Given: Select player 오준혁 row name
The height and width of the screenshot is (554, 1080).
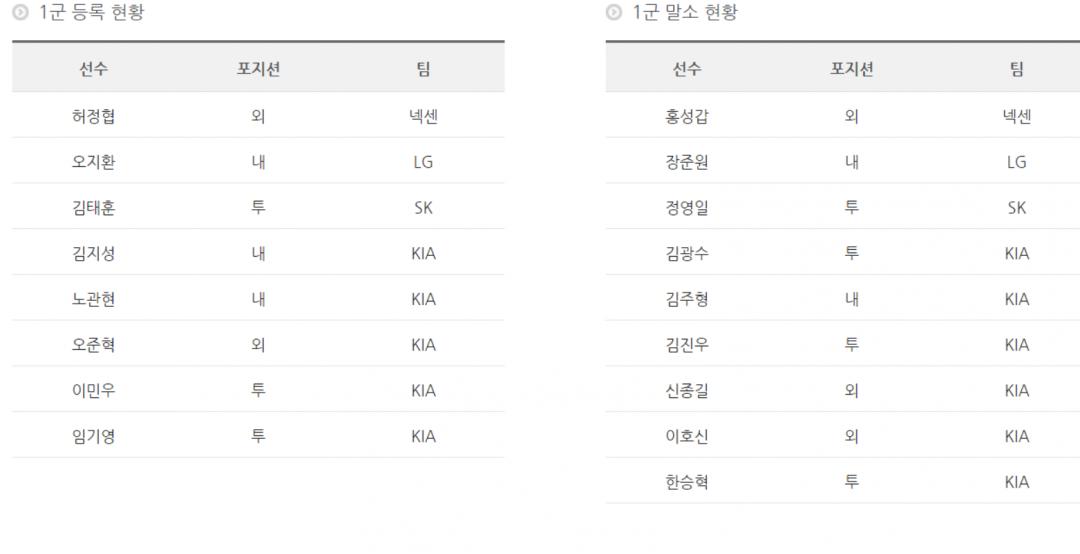Looking at the screenshot, I should tap(94, 345).
